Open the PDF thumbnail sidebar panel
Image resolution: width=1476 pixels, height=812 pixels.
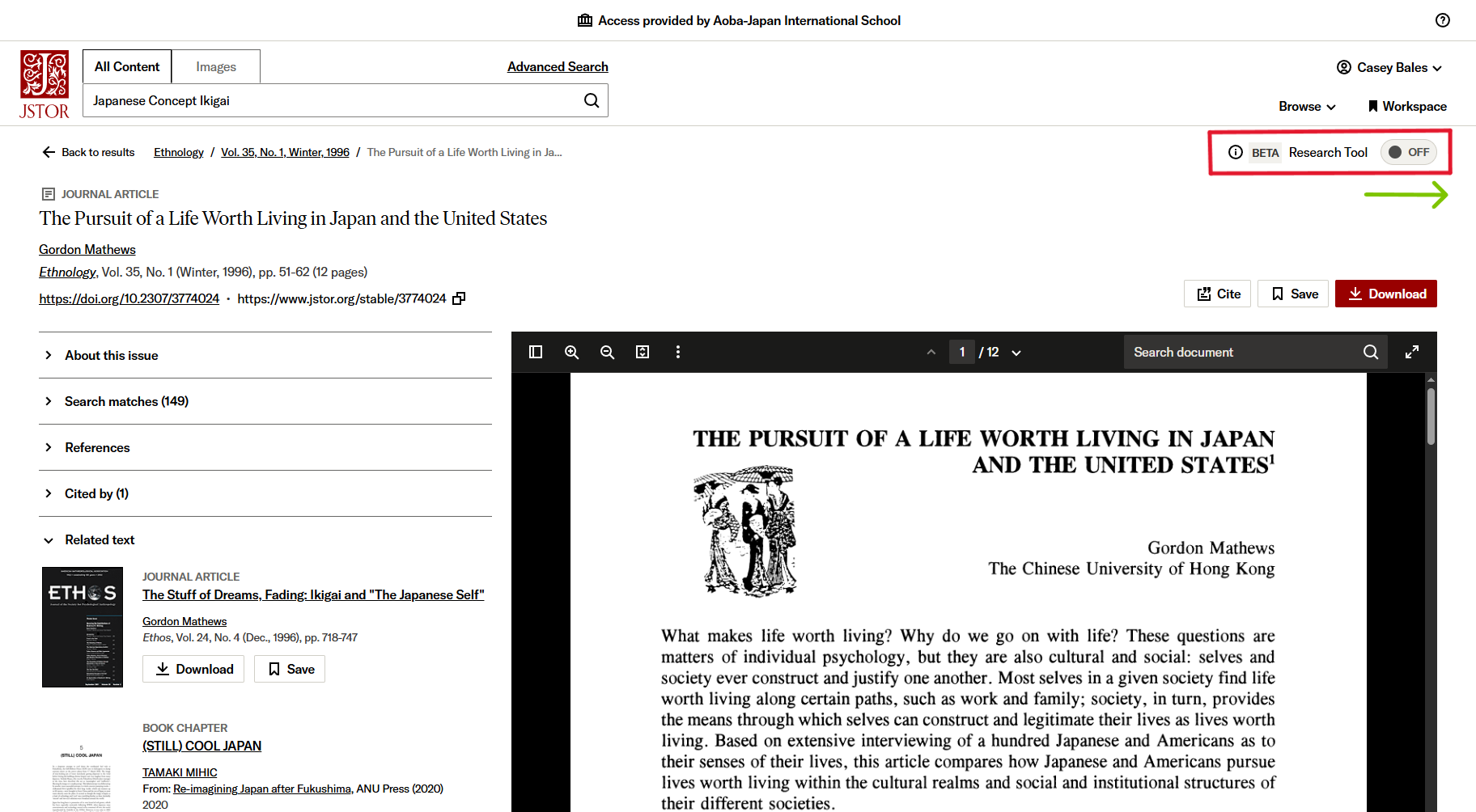click(535, 352)
